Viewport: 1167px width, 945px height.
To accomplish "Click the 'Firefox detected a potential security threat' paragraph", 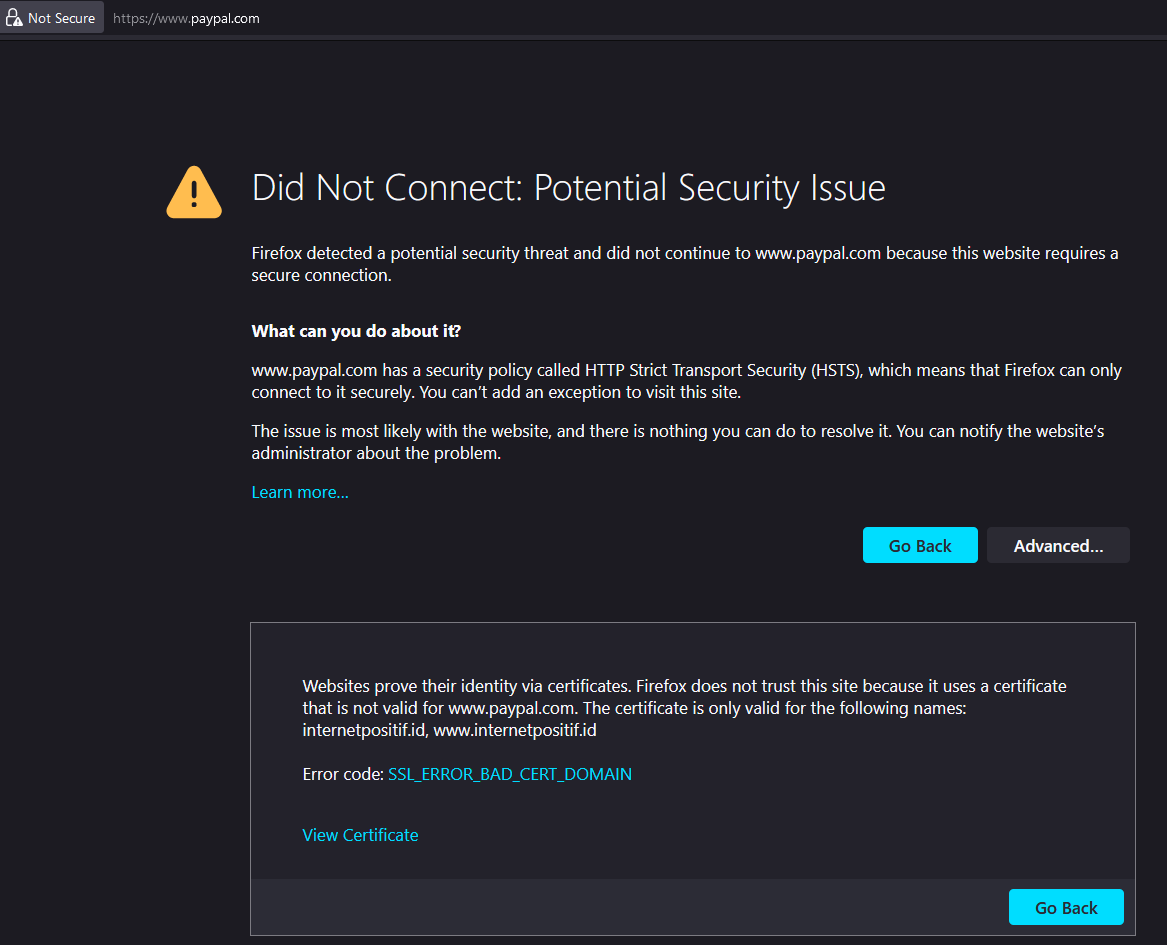I will tap(685, 264).
